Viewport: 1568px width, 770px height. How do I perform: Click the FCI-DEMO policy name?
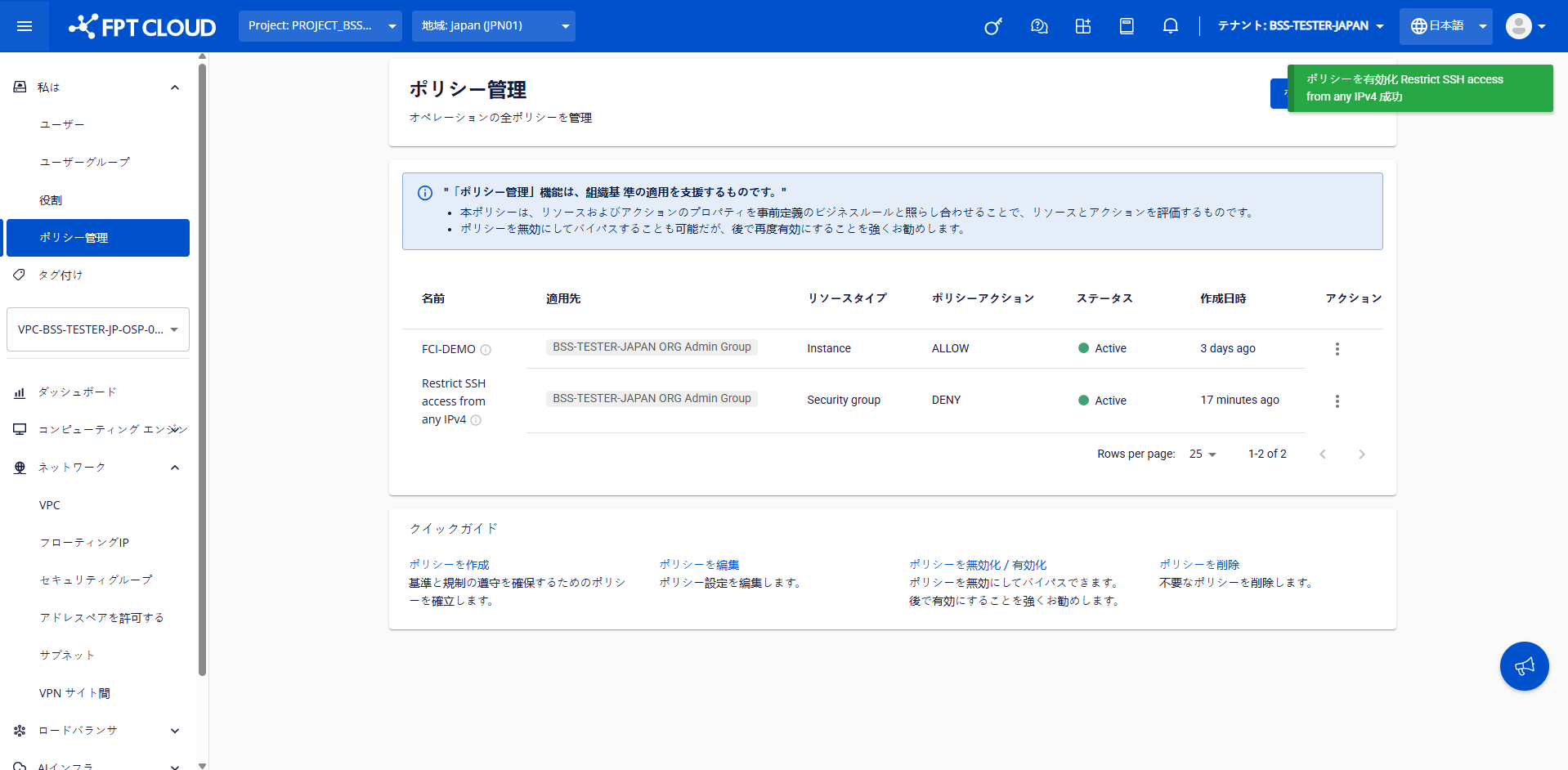448,349
